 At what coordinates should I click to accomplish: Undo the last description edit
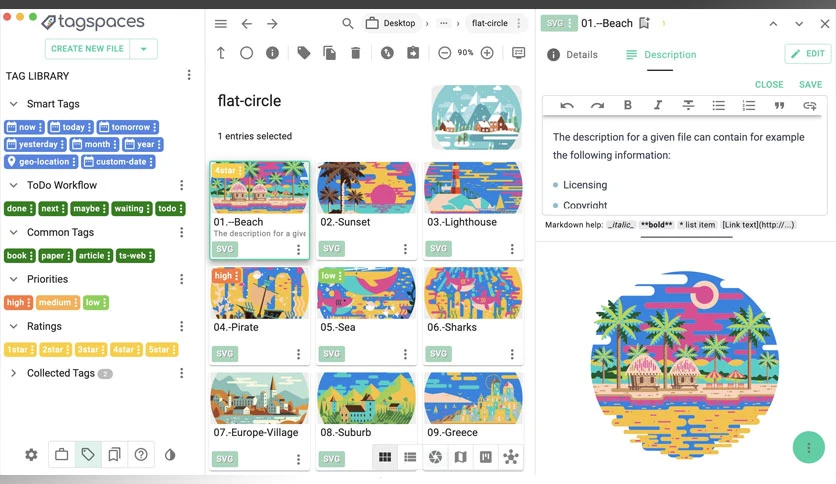(567, 105)
